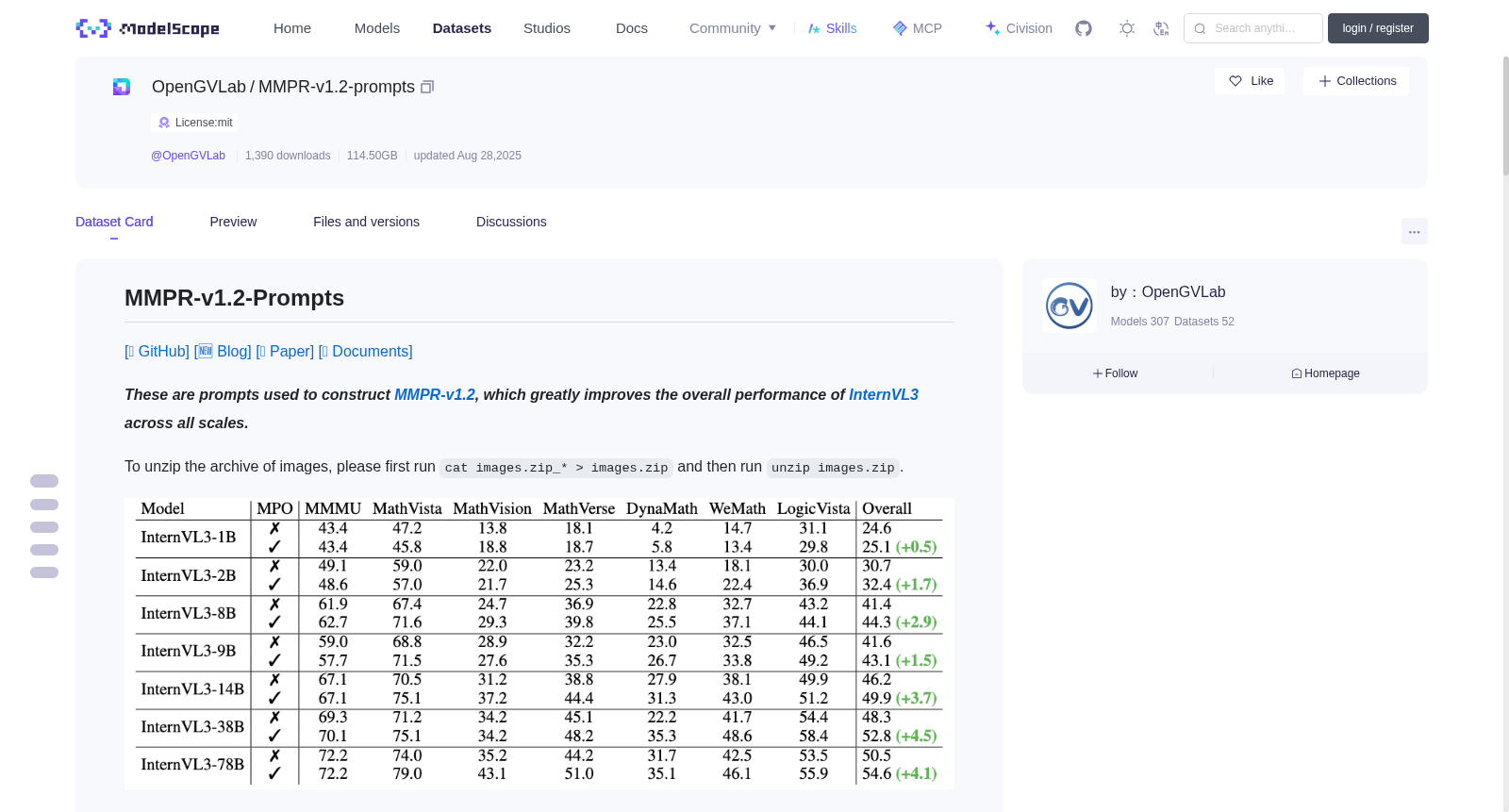Click the "(+4.5)" improvement value
1509x812 pixels.
coord(916,737)
